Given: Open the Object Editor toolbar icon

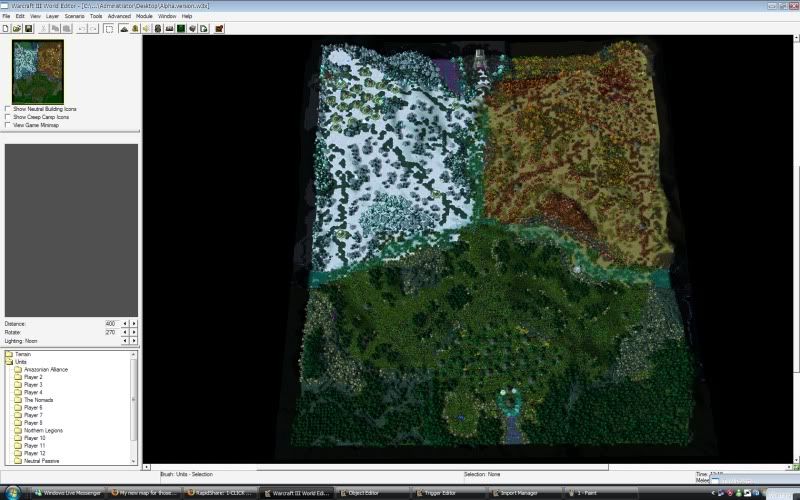Looking at the screenshot, I should tap(158, 29).
